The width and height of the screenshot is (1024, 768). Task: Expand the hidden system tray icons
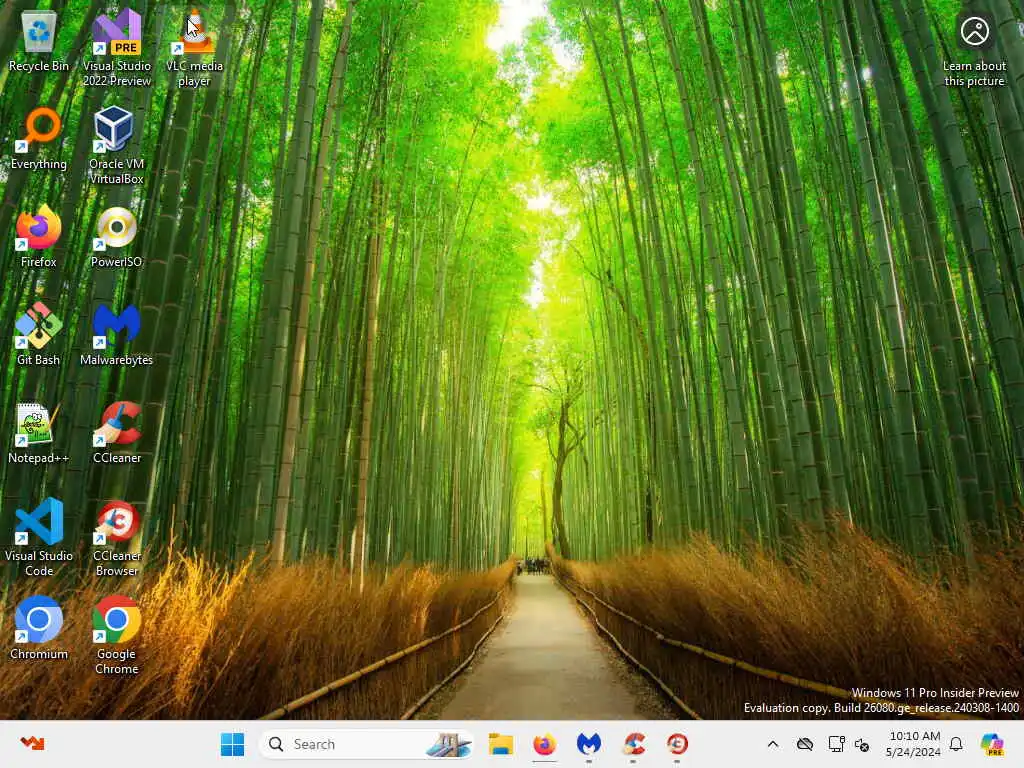[x=773, y=744]
